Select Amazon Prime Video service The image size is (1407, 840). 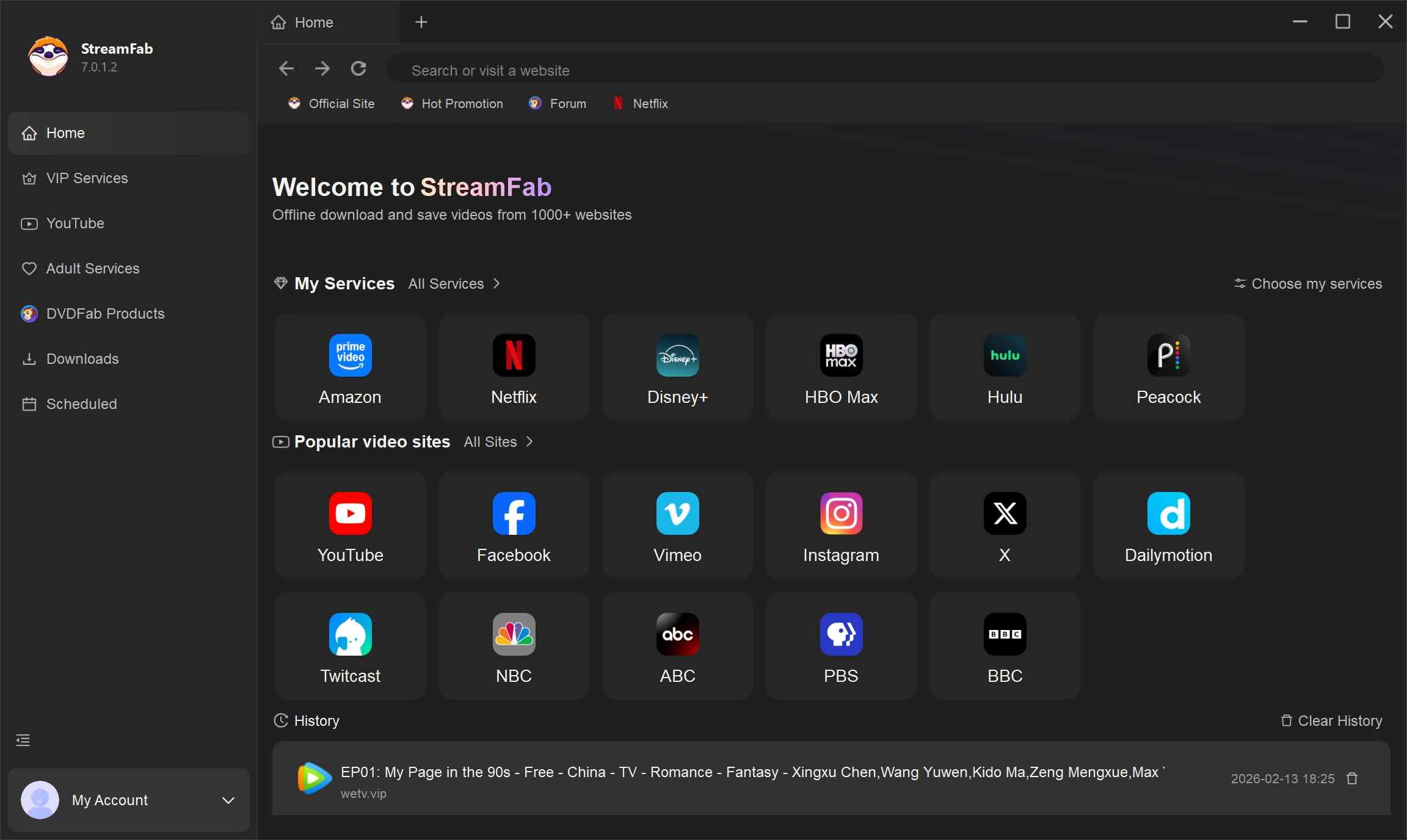(x=350, y=366)
